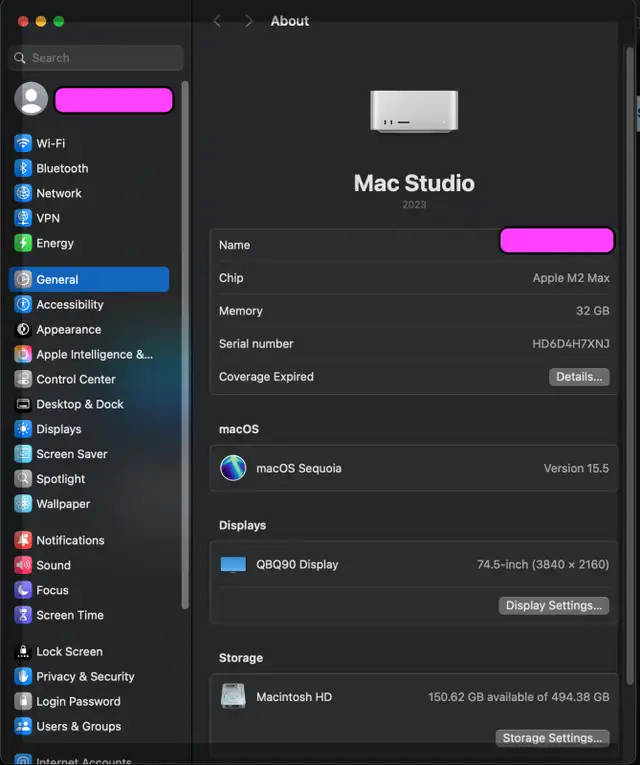Open Storage Settings button
Viewport: 640px width, 765px height.
(x=552, y=738)
